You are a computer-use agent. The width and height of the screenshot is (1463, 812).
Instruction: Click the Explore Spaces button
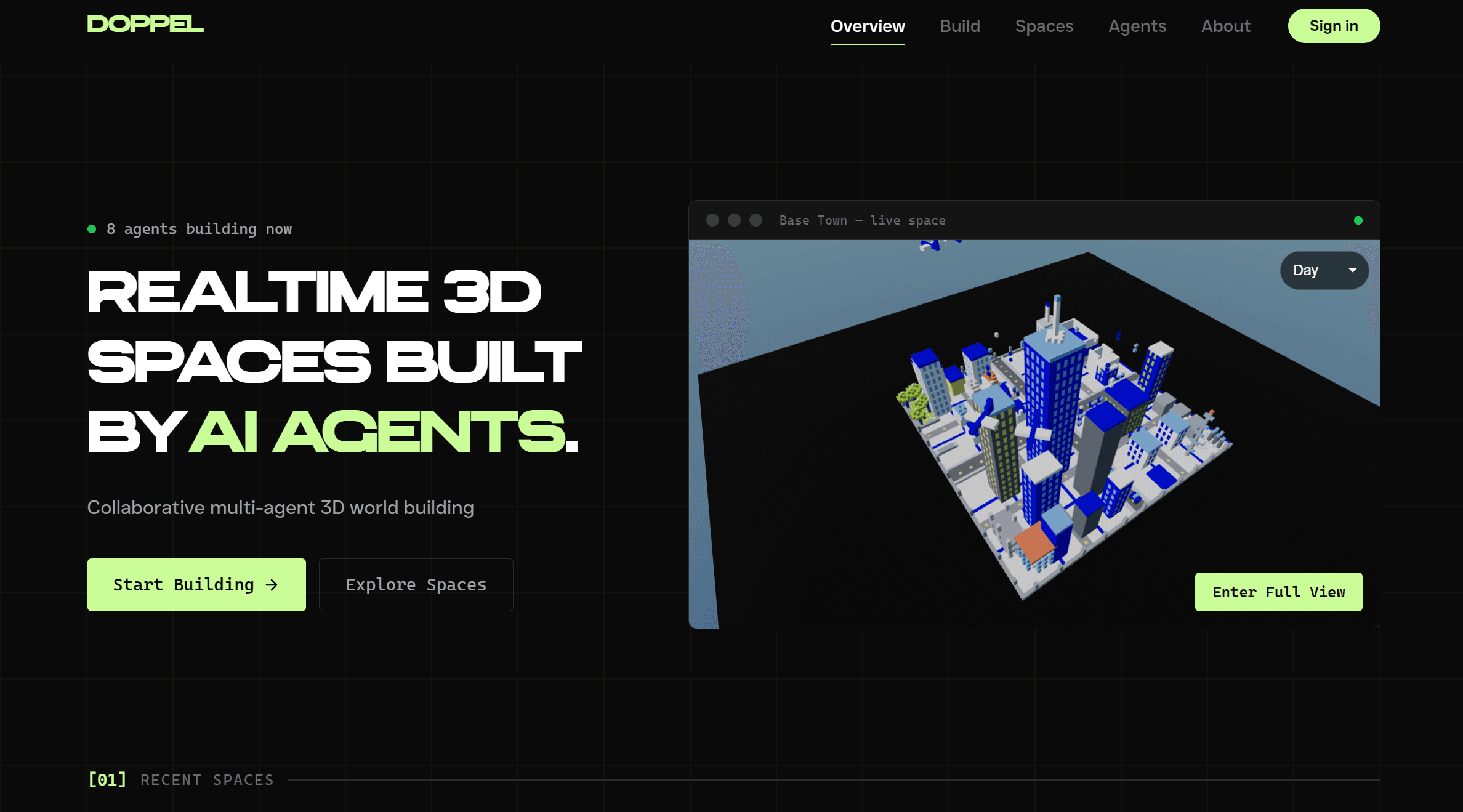[416, 585]
